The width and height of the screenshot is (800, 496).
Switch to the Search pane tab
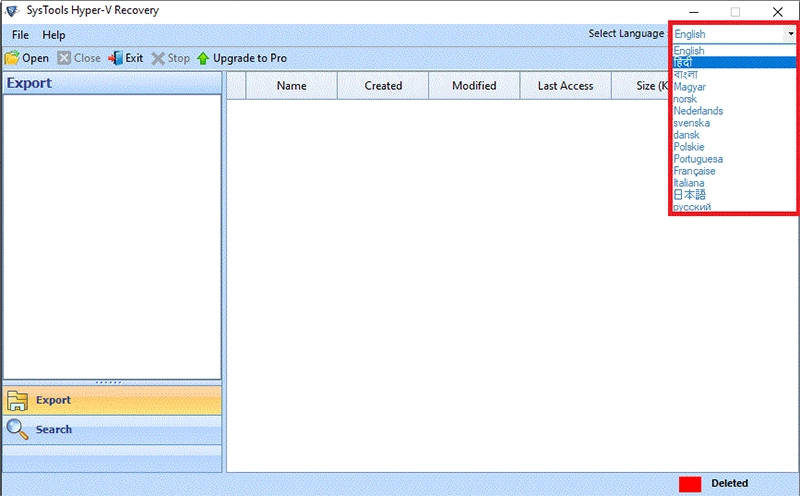(x=112, y=429)
